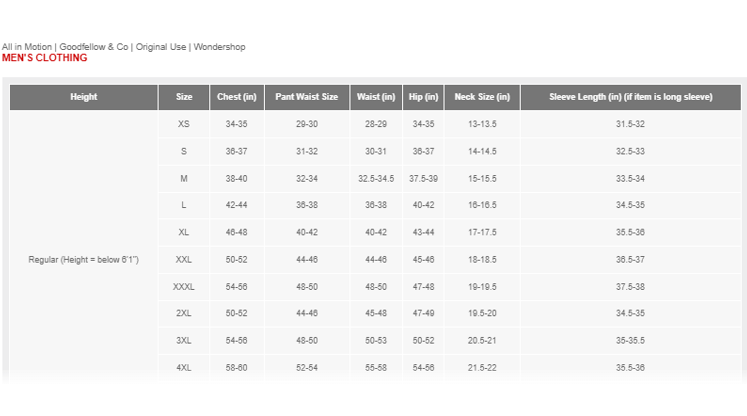
Task: Select the 4XL size cell
Action: 184,368
